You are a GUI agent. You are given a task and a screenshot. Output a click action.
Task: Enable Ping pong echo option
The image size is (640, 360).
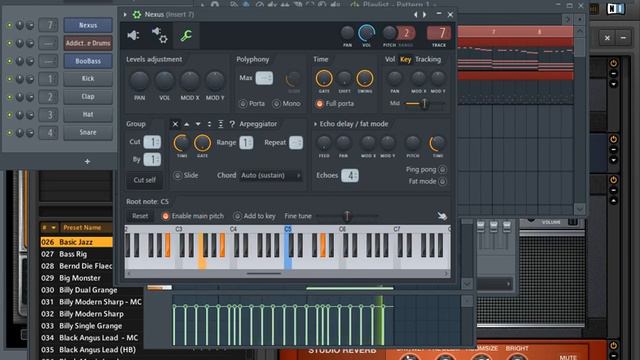[x=426, y=169]
